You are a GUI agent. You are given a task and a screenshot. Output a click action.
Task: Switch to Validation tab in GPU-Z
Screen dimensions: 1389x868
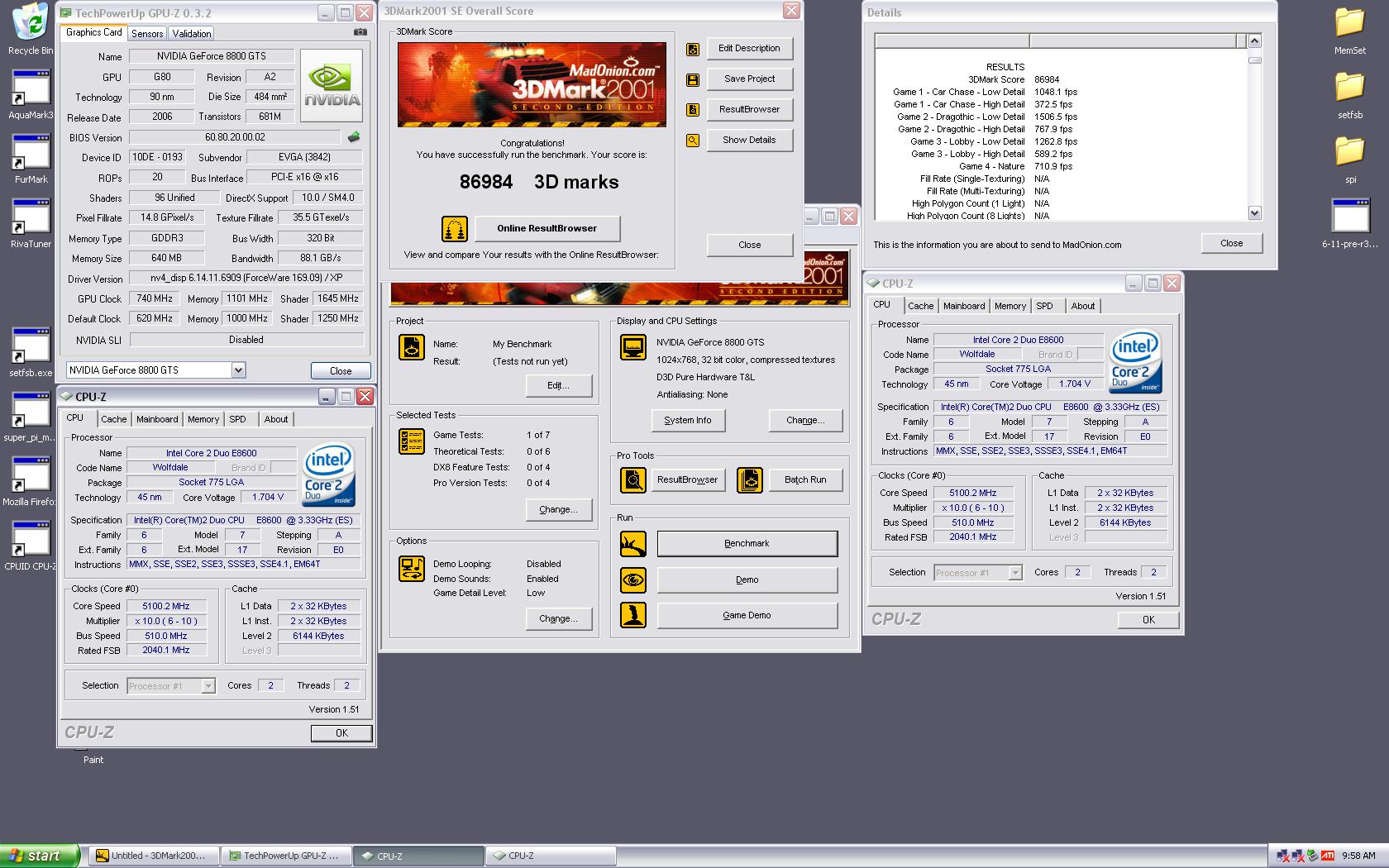click(x=192, y=34)
